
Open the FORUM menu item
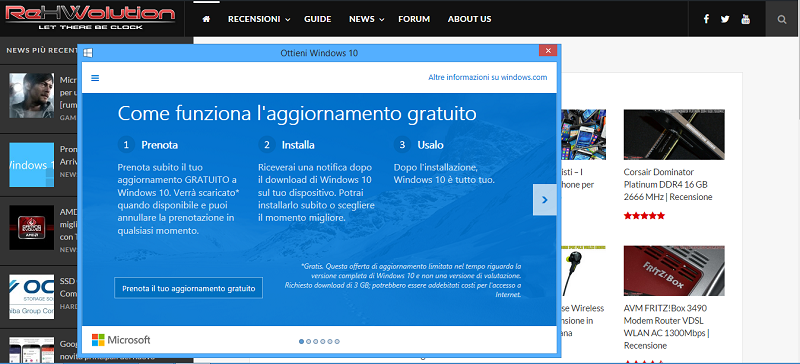(414, 19)
